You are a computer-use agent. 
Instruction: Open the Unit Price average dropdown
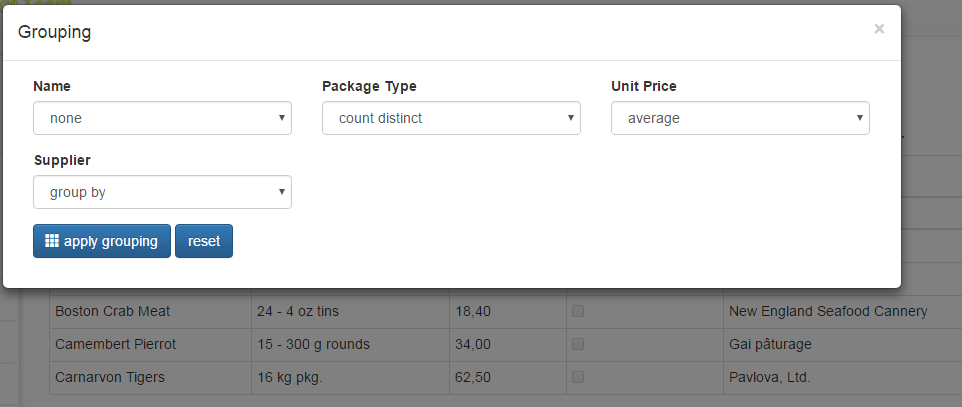(740, 118)
